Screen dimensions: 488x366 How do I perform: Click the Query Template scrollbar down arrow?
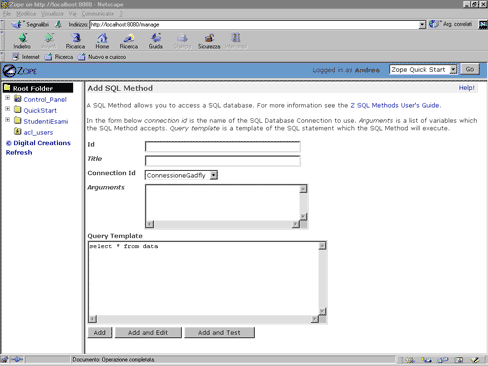pyautogui.click(x=322, y=311)
